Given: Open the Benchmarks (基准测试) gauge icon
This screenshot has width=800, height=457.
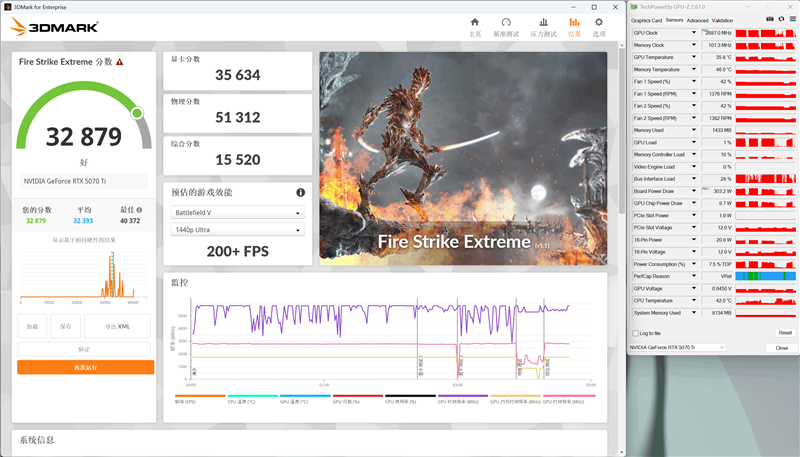Looking at the screenshot, I should pyautogui.click(x=506, y=22).
